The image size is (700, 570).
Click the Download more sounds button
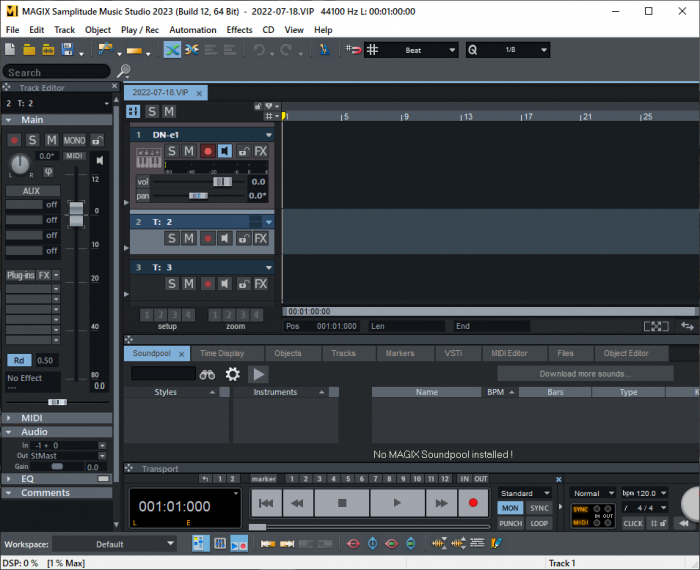[x=584, y=374]
